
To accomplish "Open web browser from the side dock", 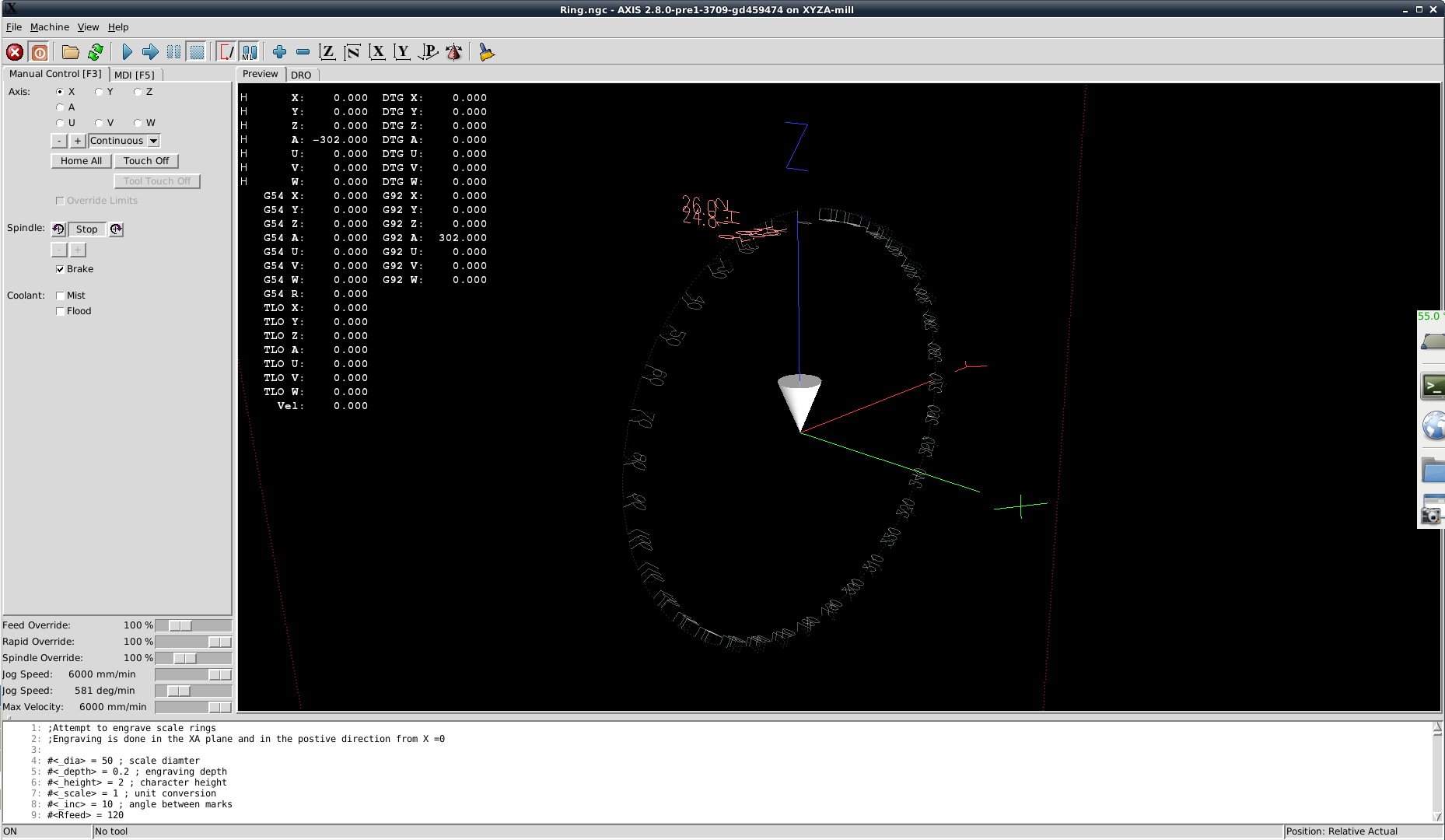I will (1433, 426).
